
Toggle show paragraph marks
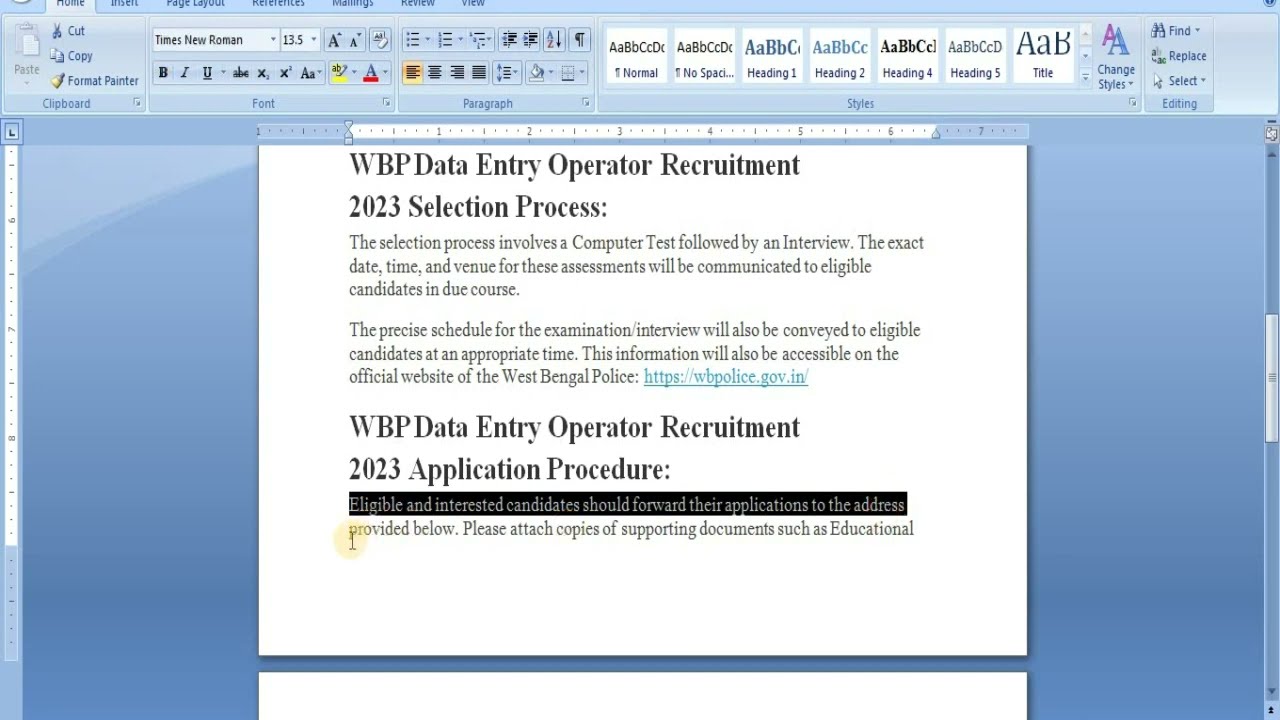click(580, 40)
